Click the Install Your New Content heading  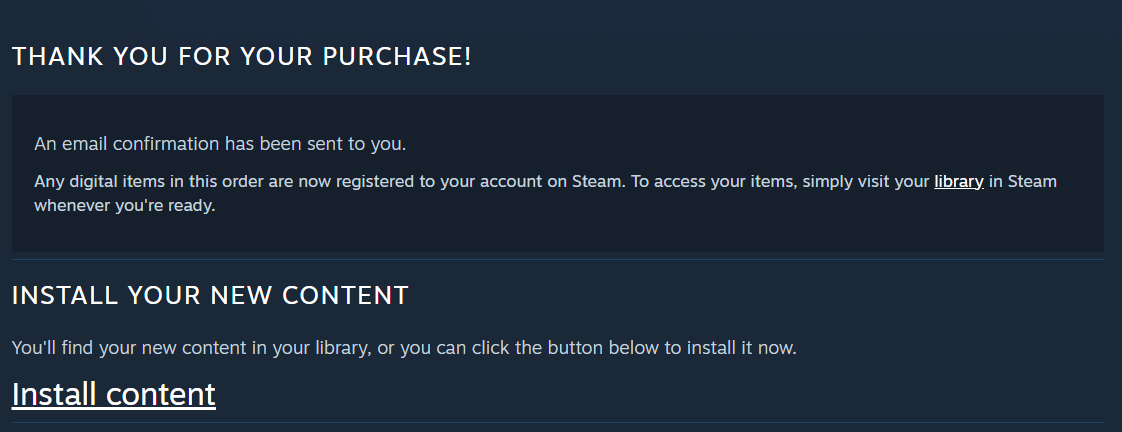pos(210,296)
